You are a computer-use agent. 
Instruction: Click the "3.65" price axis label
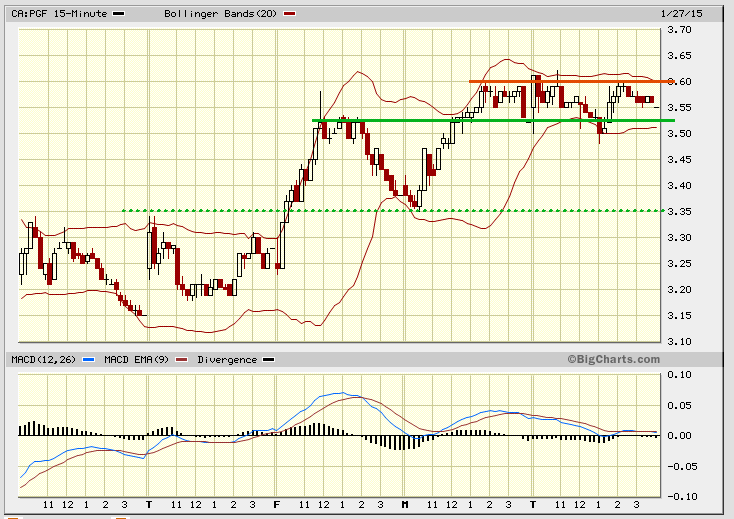pyautogui.click(x=679, y=56)
